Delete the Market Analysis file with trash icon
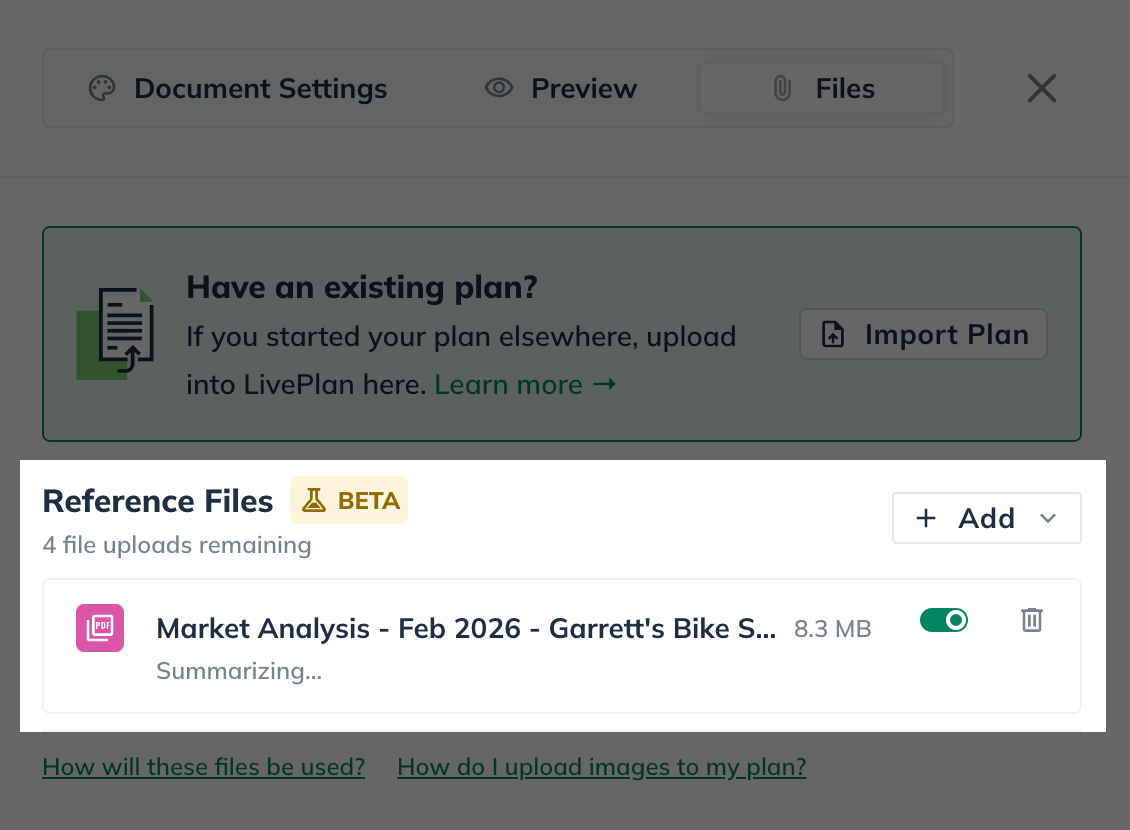This screenshot has width=1130, height=830. pos(1031,620)
